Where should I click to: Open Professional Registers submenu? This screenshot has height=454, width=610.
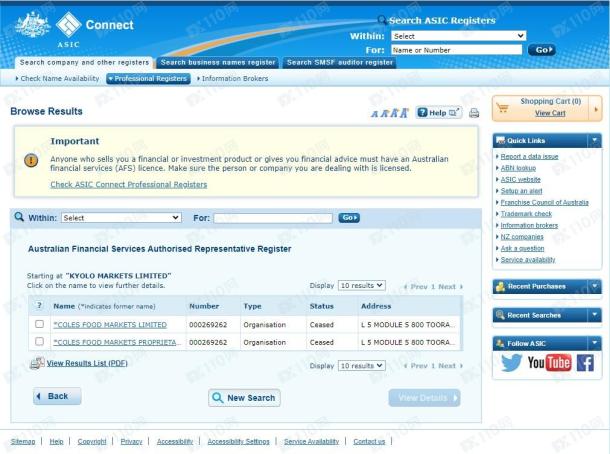point(148,79)
